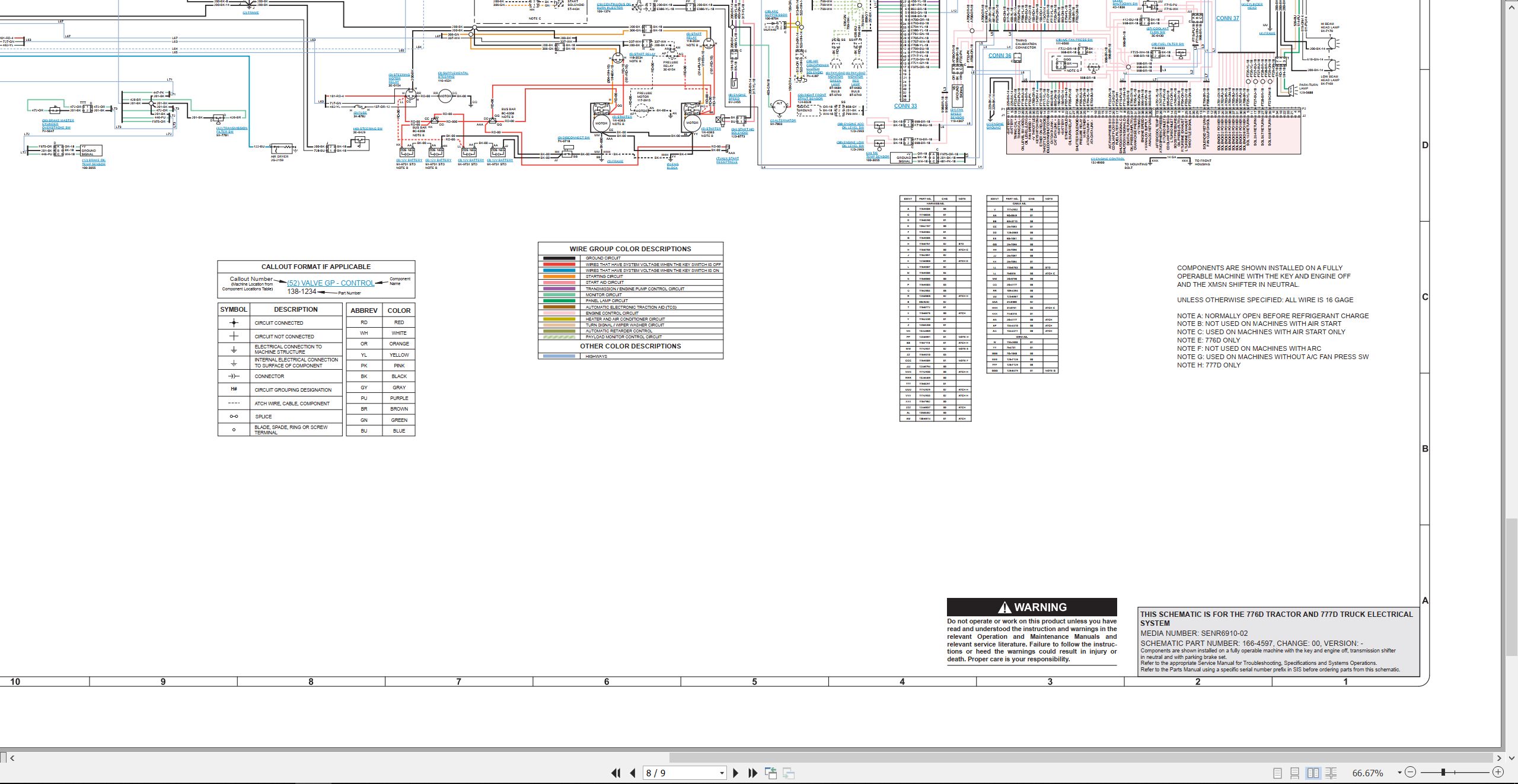This screenshot has width=1518, height=784.
Task: Click 'MEDIA NUMBER: SENR6910-02' text
Action: coord(1194,633)
